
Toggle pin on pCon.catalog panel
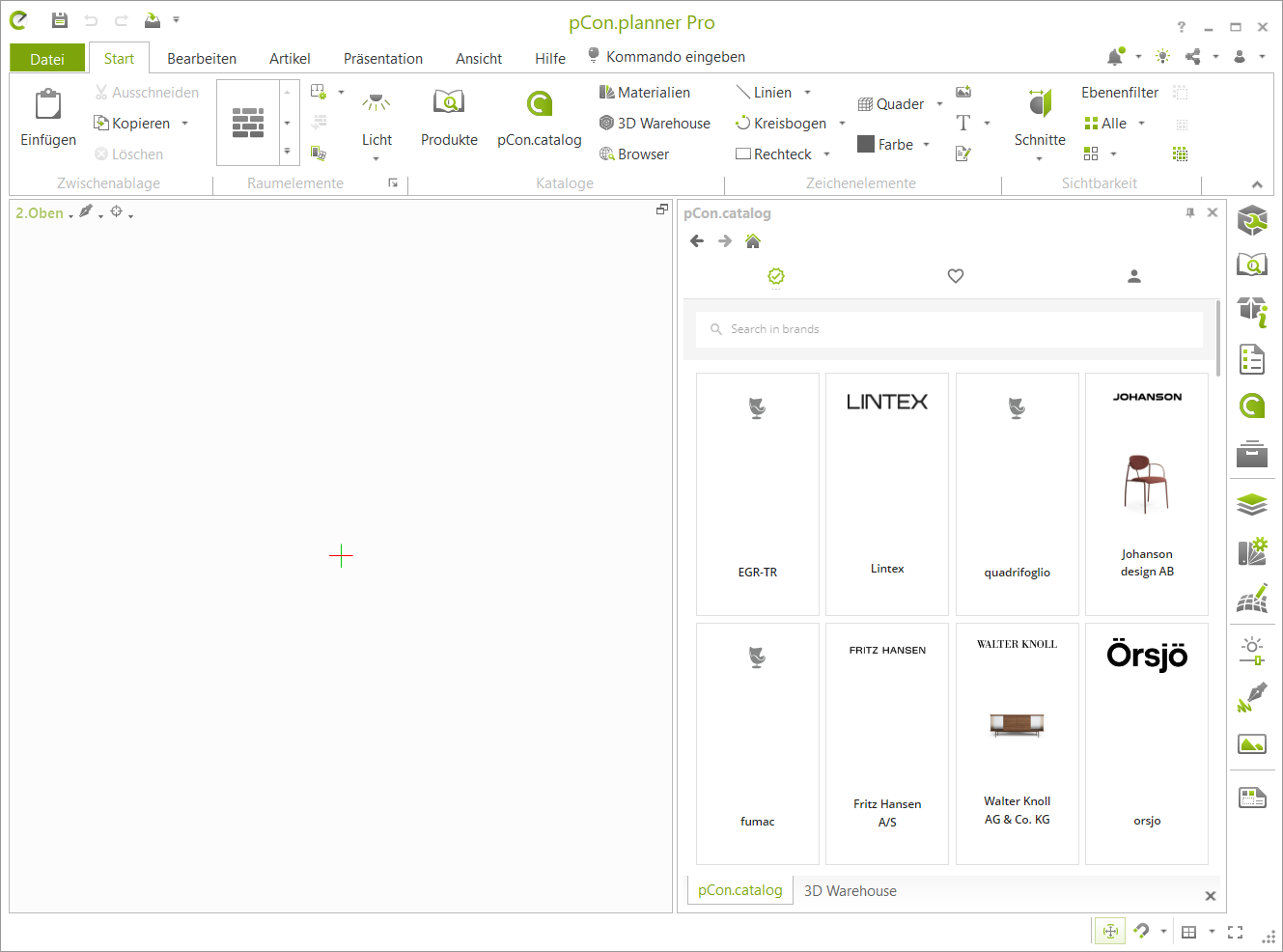pos(1190,212)
